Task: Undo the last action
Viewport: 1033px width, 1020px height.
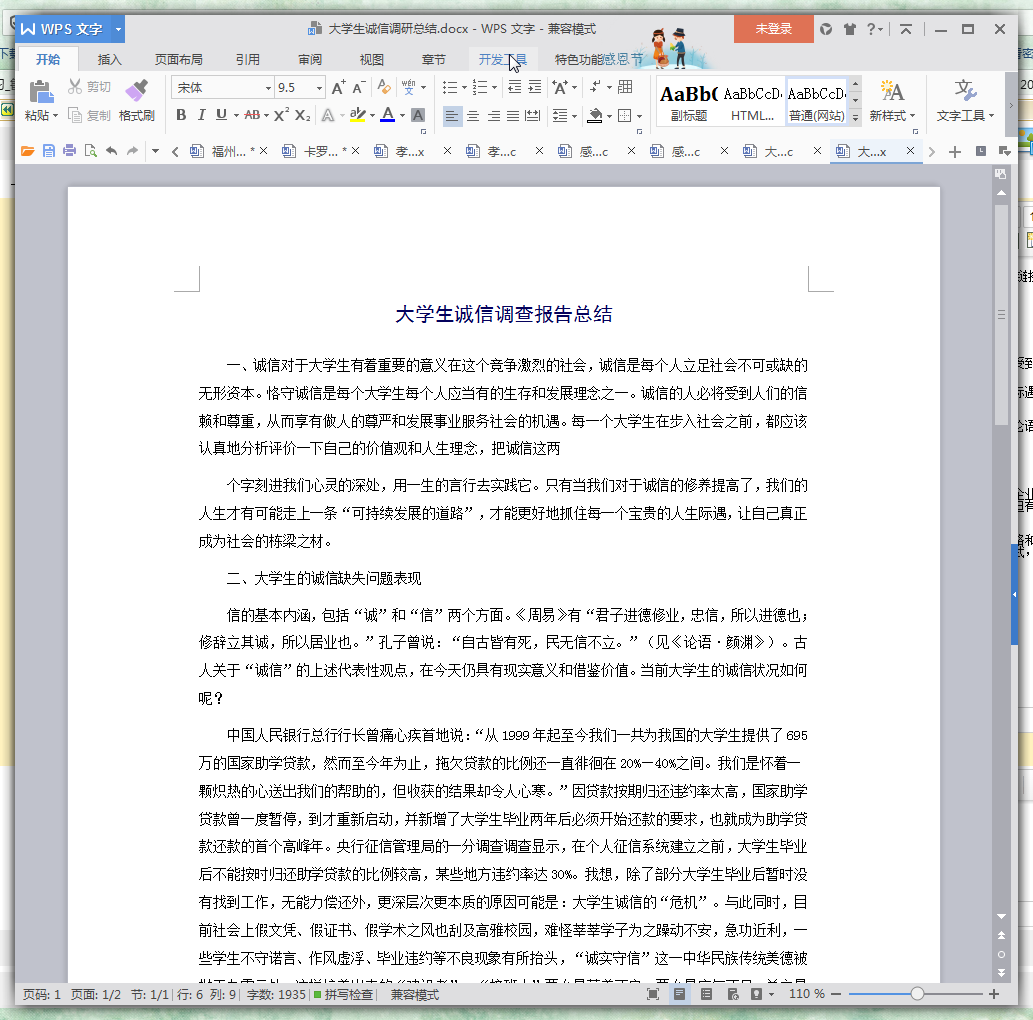Action: [111, 152]
